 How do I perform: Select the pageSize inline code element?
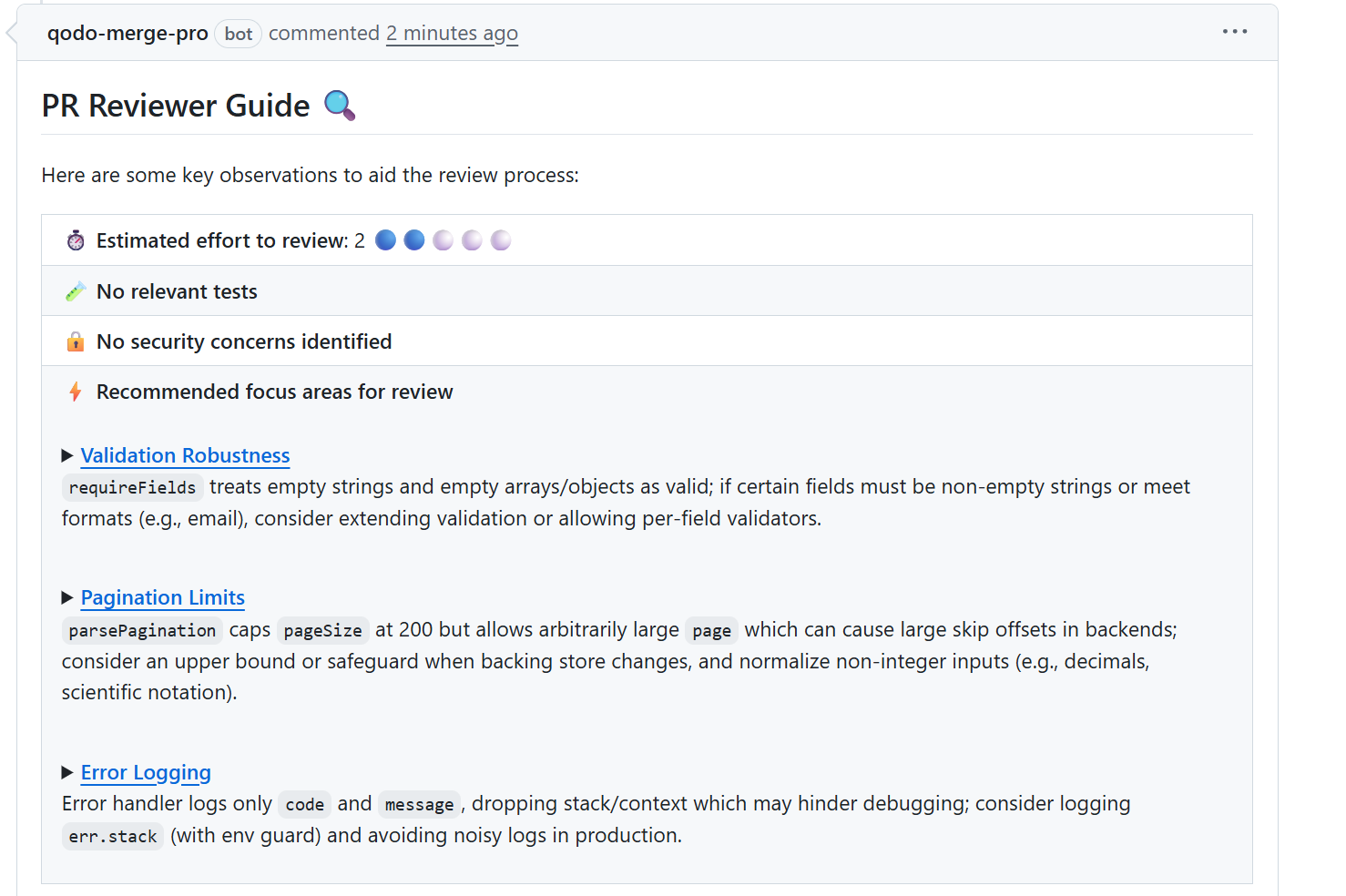(x=322, y=629)
